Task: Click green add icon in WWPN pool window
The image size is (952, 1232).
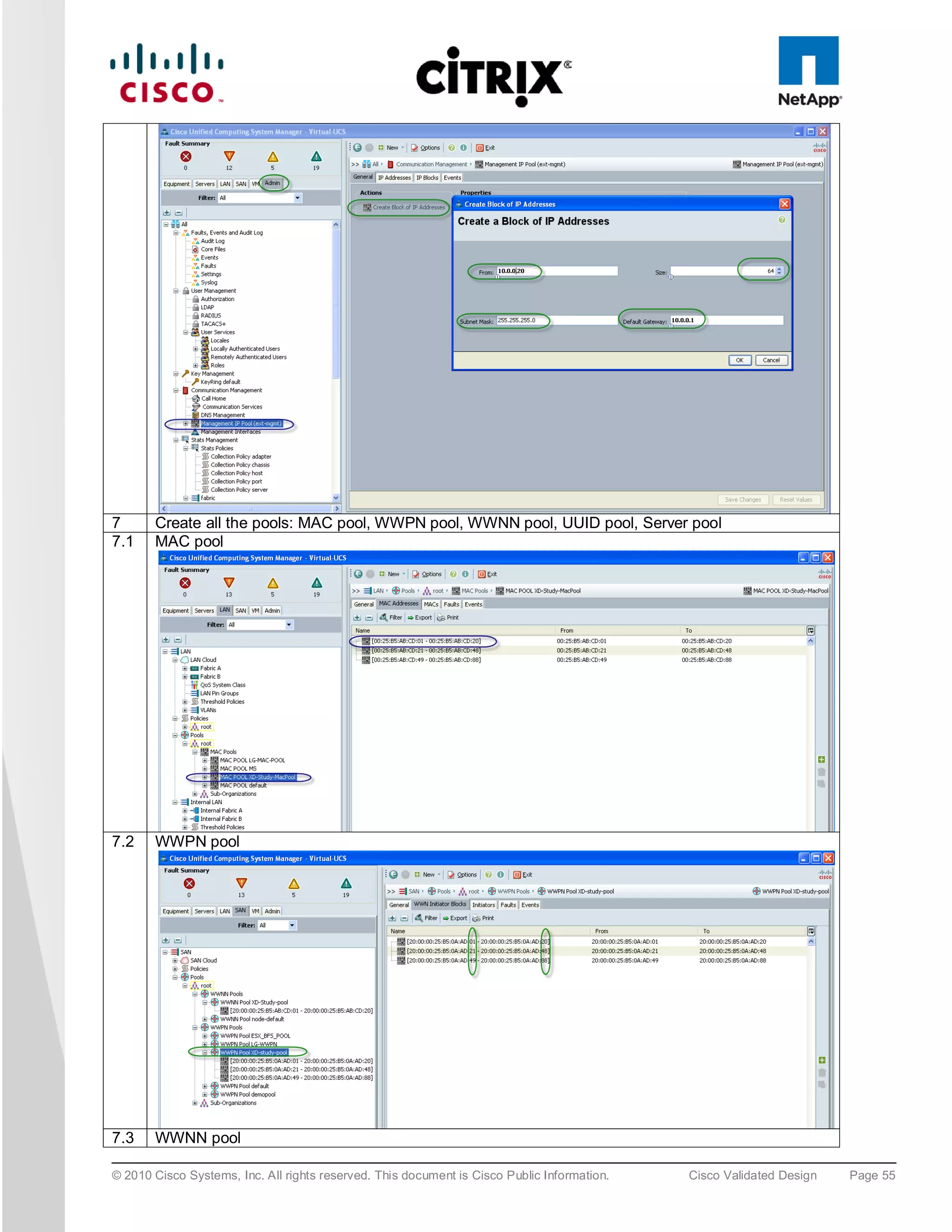Action: coord(822,1060)
